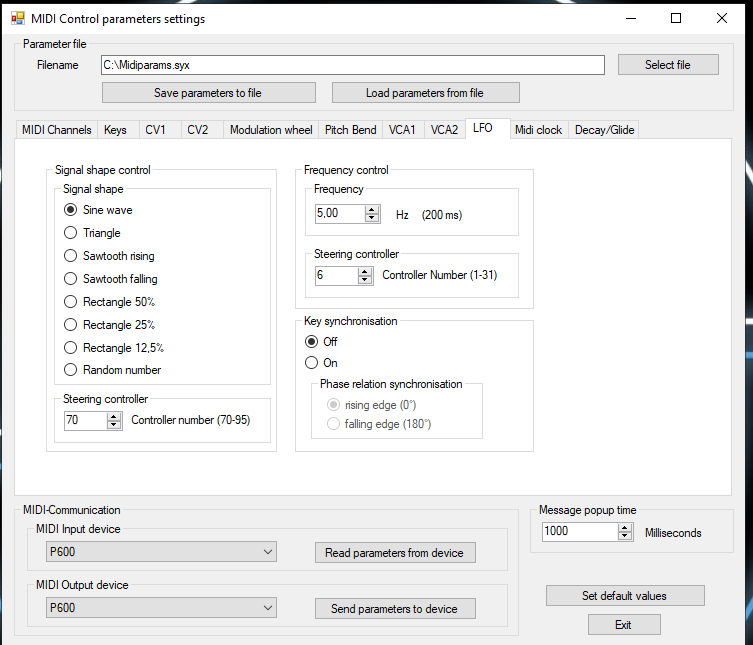
Task: Decrease the LFO frequency with the down arrow
Action: click(x=372, y=218)
